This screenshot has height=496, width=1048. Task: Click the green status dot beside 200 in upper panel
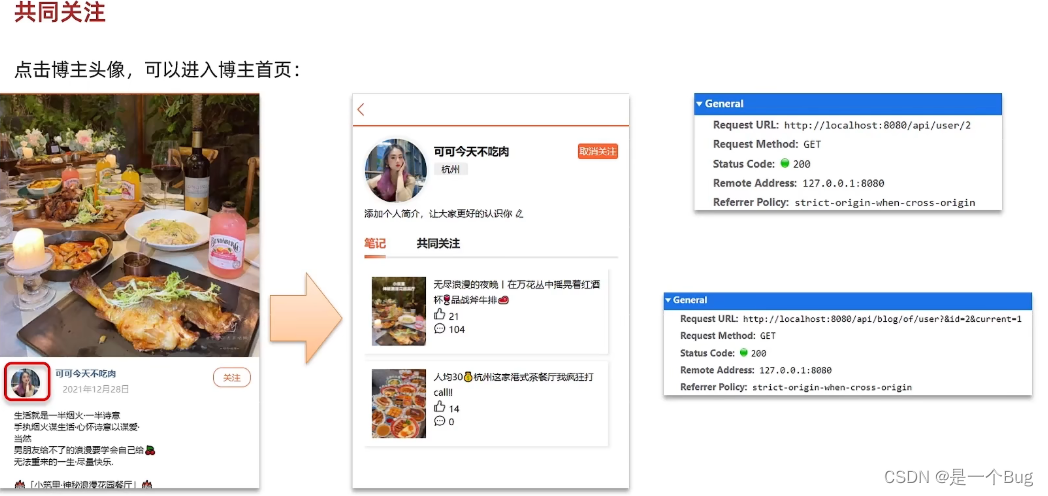pos(784,163)
